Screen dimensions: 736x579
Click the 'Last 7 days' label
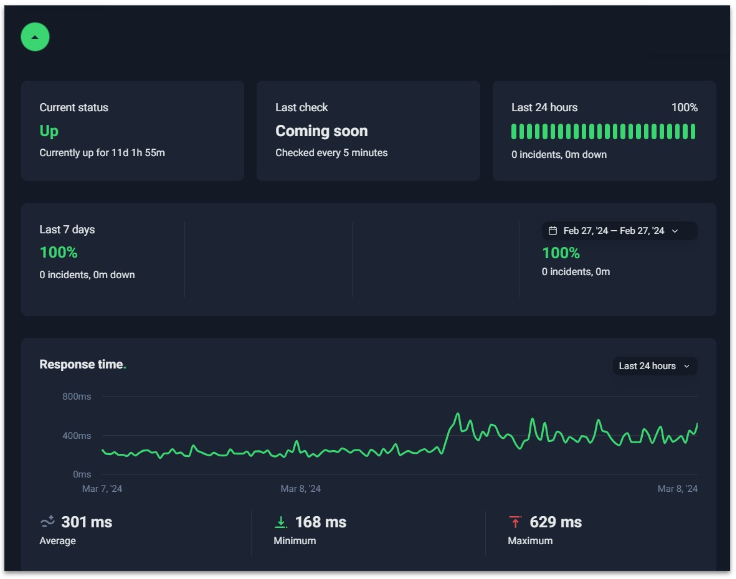(x=67, y=229)
